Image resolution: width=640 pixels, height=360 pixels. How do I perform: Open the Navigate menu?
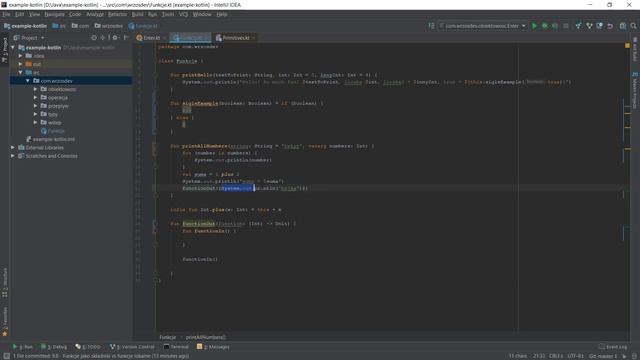coord(54,14)
